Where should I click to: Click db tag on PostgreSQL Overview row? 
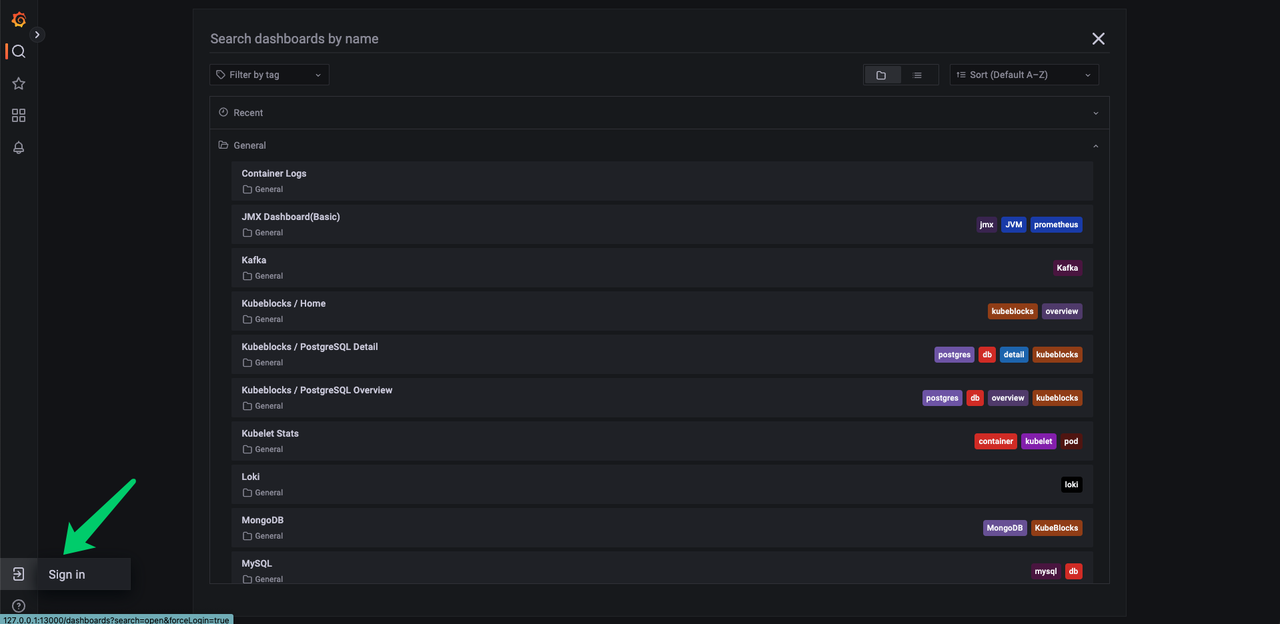975,398
